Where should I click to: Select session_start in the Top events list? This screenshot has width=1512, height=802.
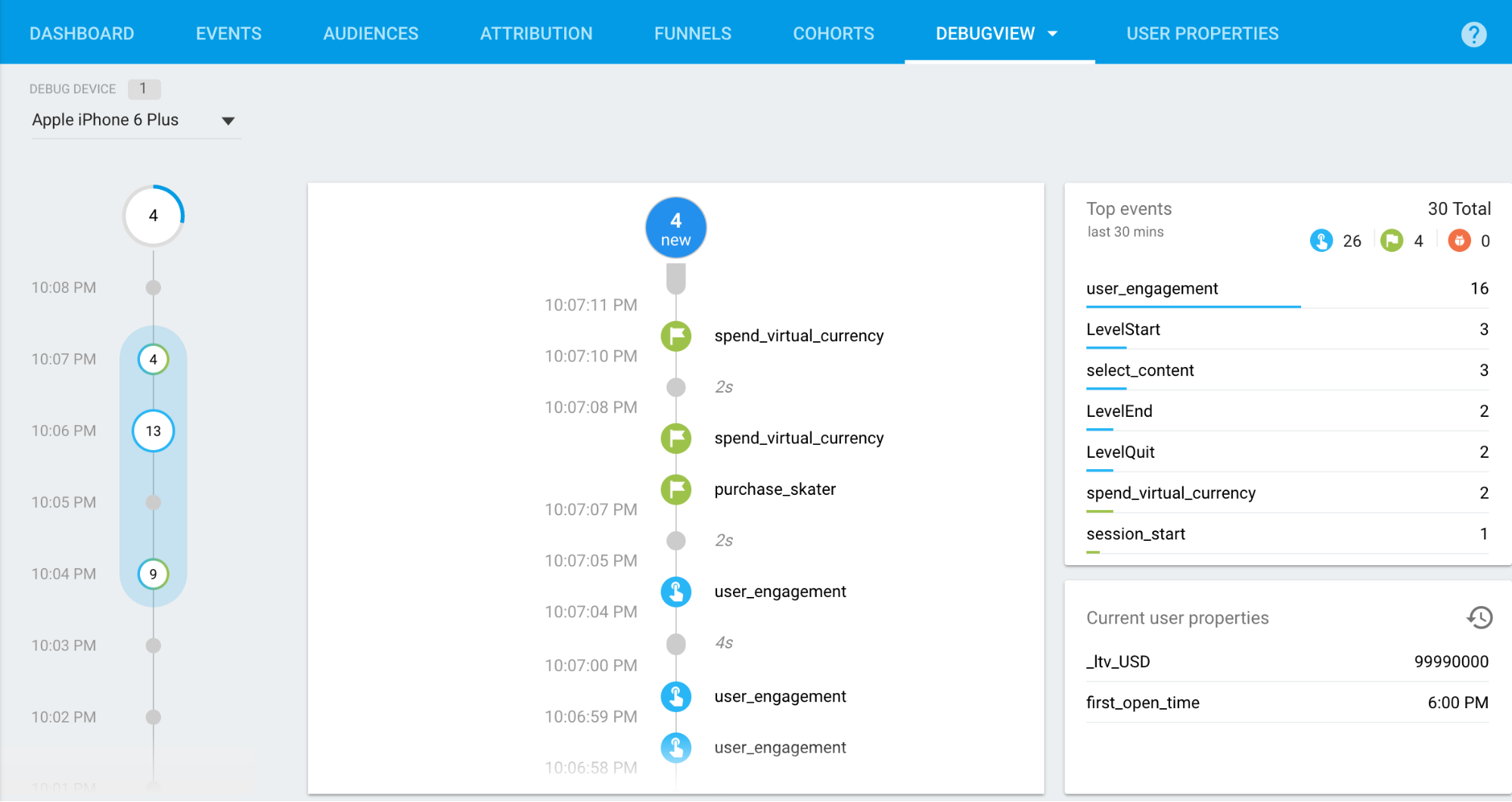[1135, 533]
